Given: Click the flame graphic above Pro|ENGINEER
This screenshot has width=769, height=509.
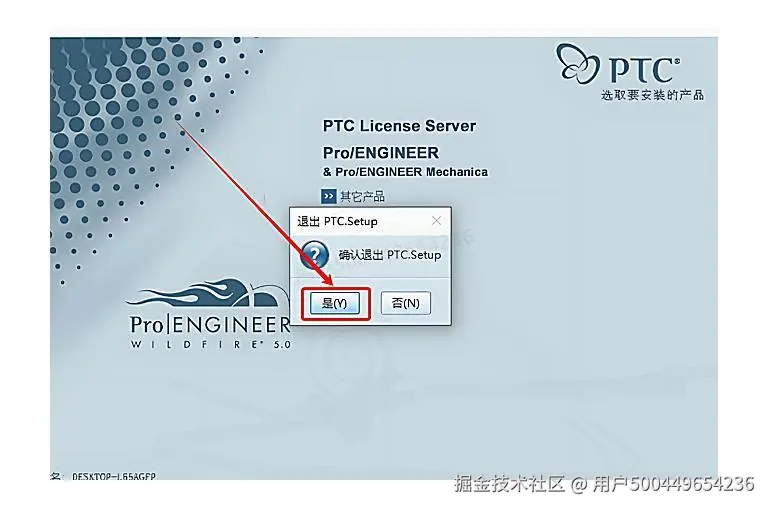Looking at the screenshot, I should (x=206, y=293).
